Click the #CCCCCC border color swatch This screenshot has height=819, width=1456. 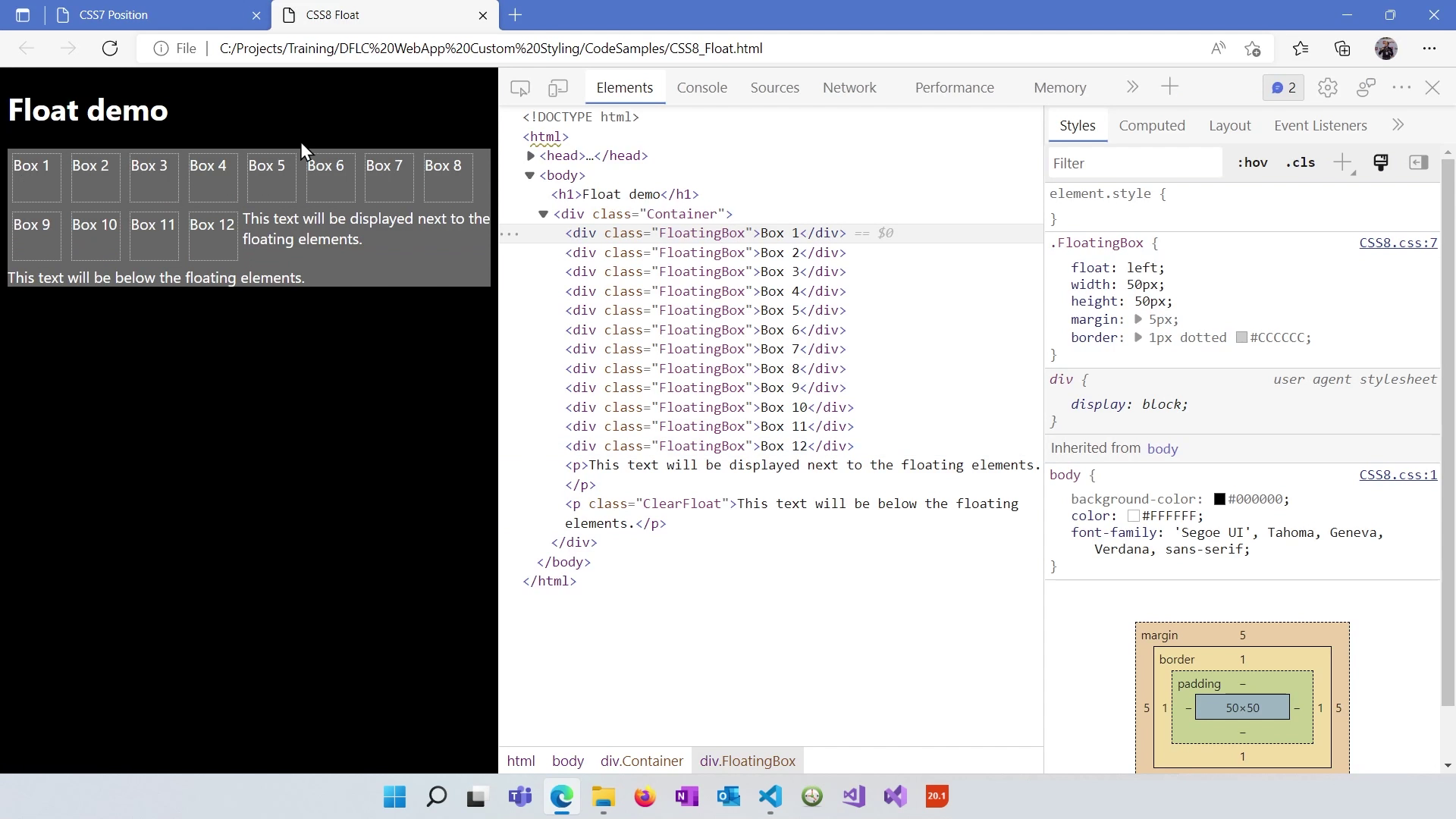coord(1241,337)
